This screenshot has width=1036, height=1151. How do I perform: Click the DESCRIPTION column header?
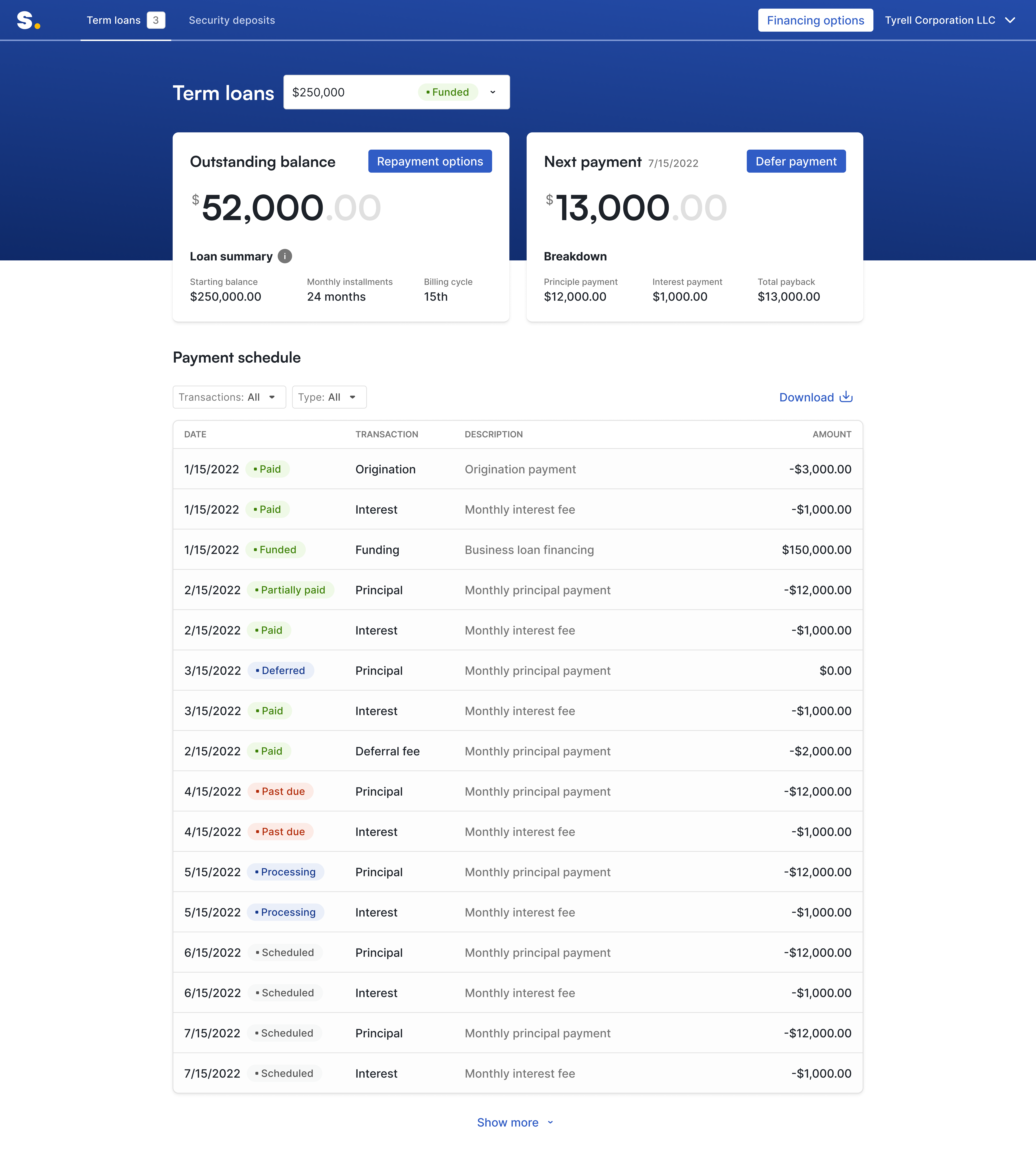[494, 434]
